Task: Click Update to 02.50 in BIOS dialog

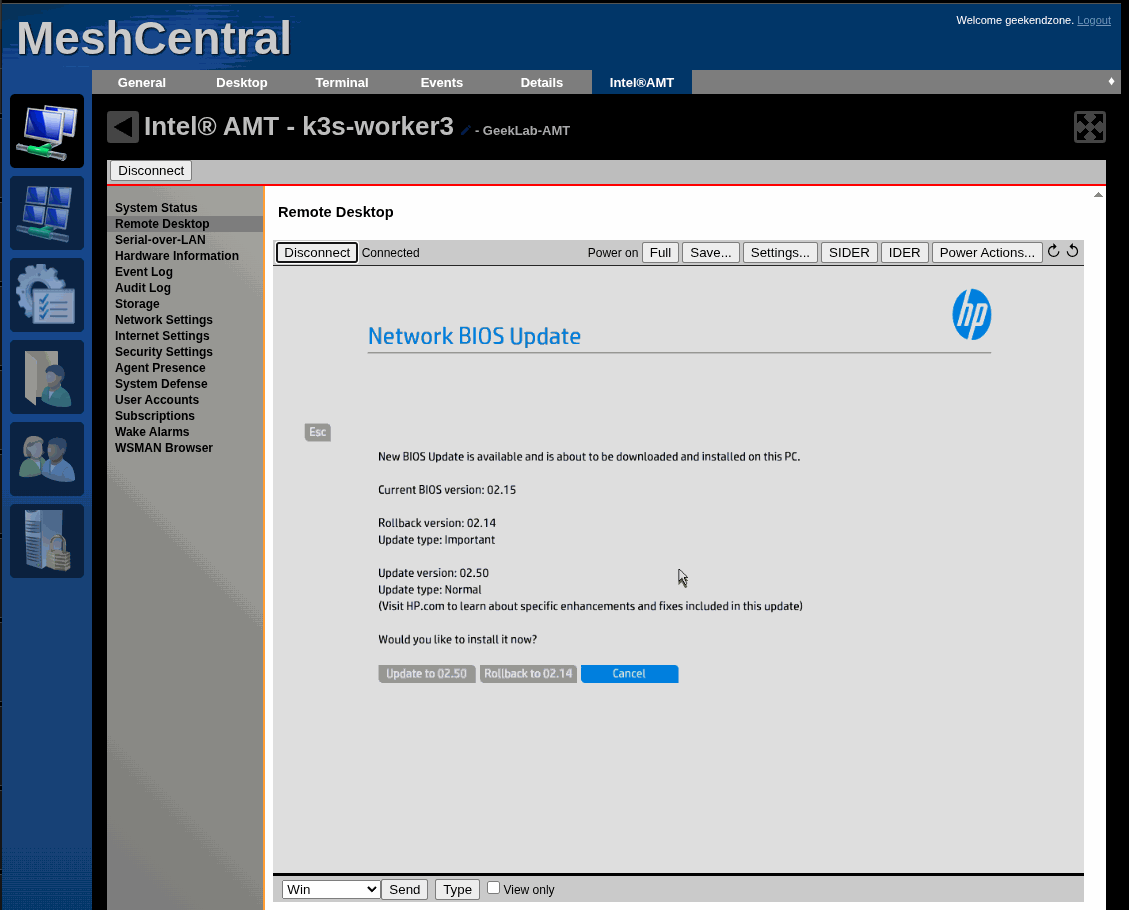Action: coord(426,674)
